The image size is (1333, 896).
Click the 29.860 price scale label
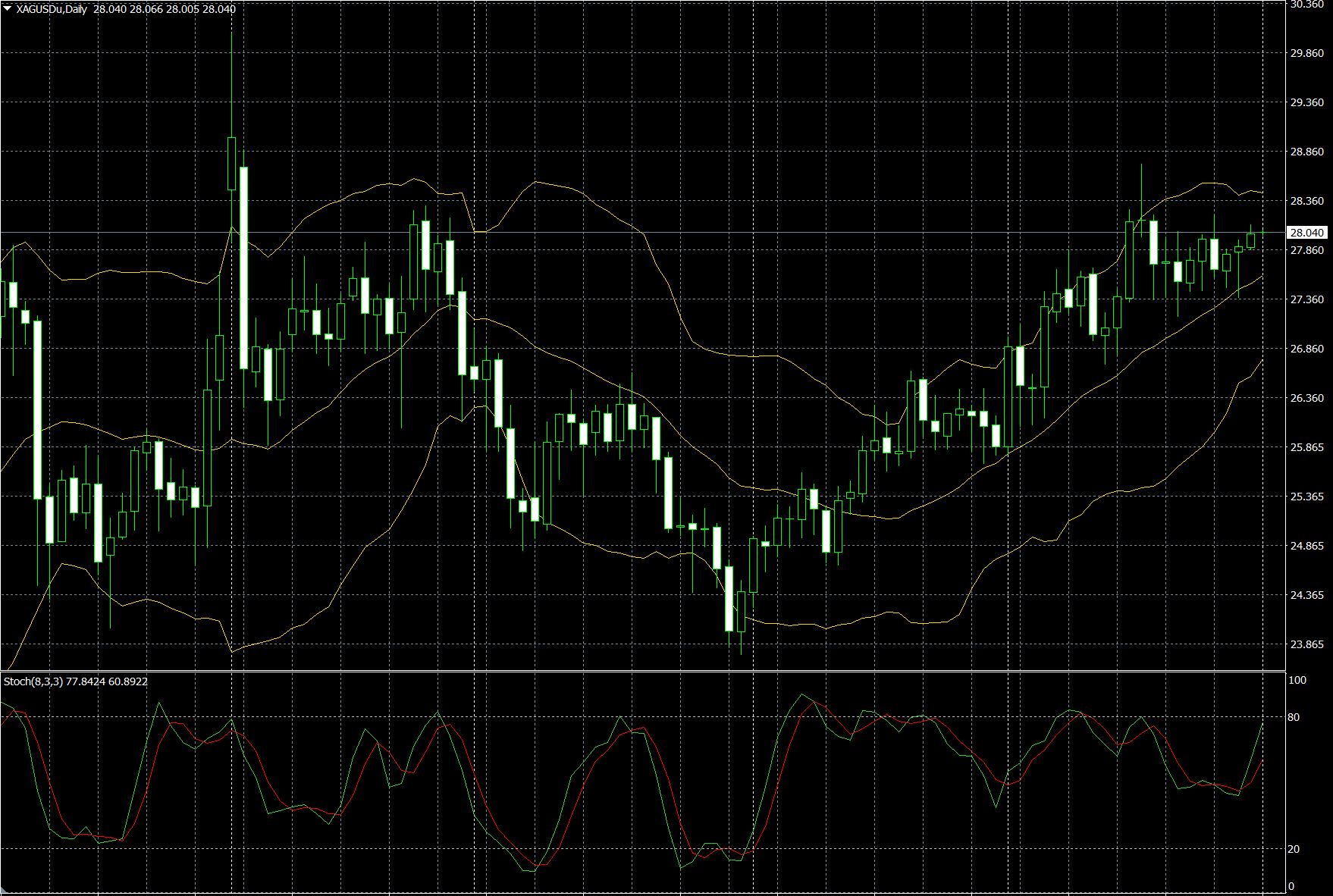[1307, 53]
